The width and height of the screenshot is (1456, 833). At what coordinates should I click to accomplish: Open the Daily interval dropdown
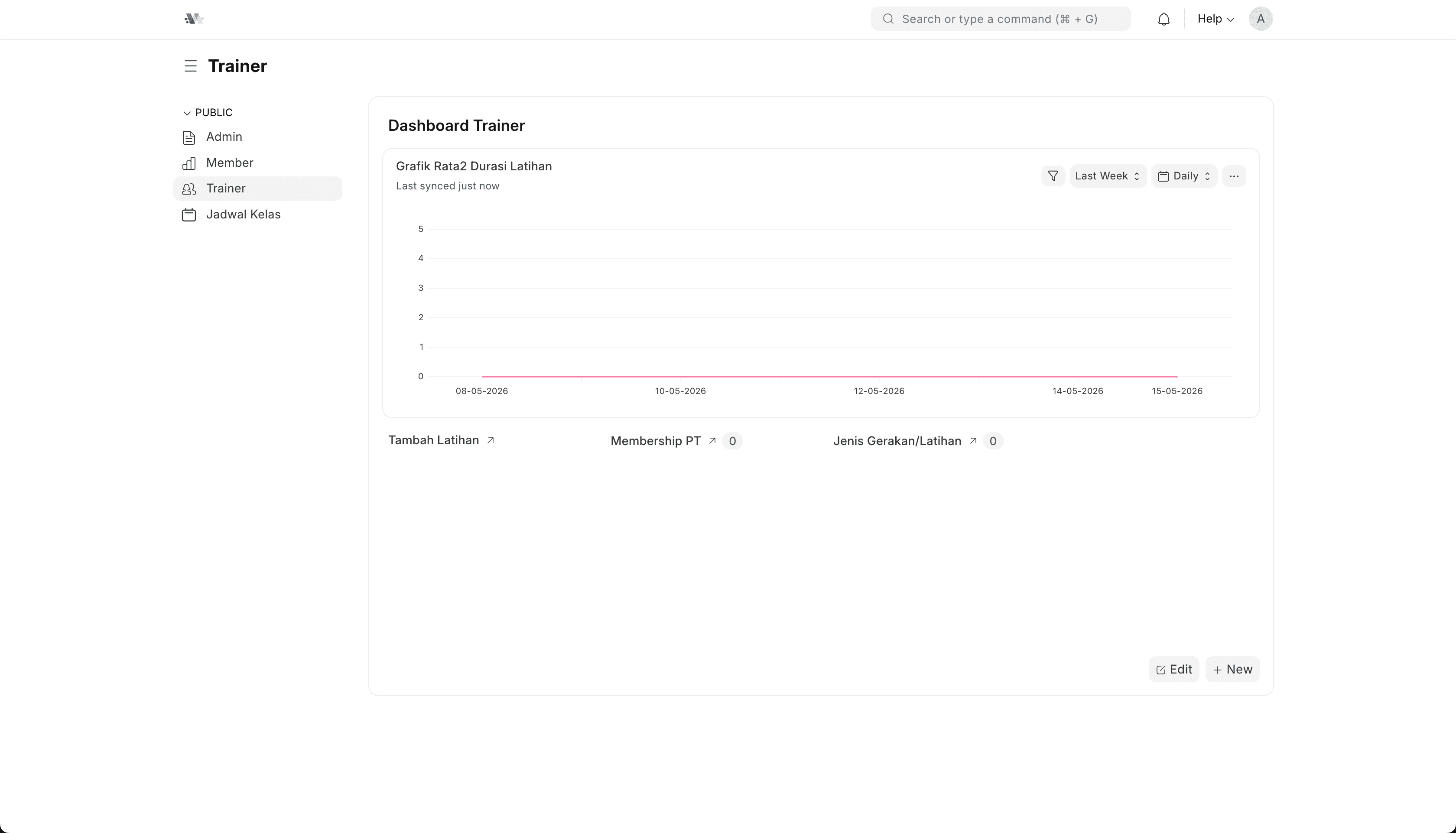pyautogui.click(x=1184, y=176)
